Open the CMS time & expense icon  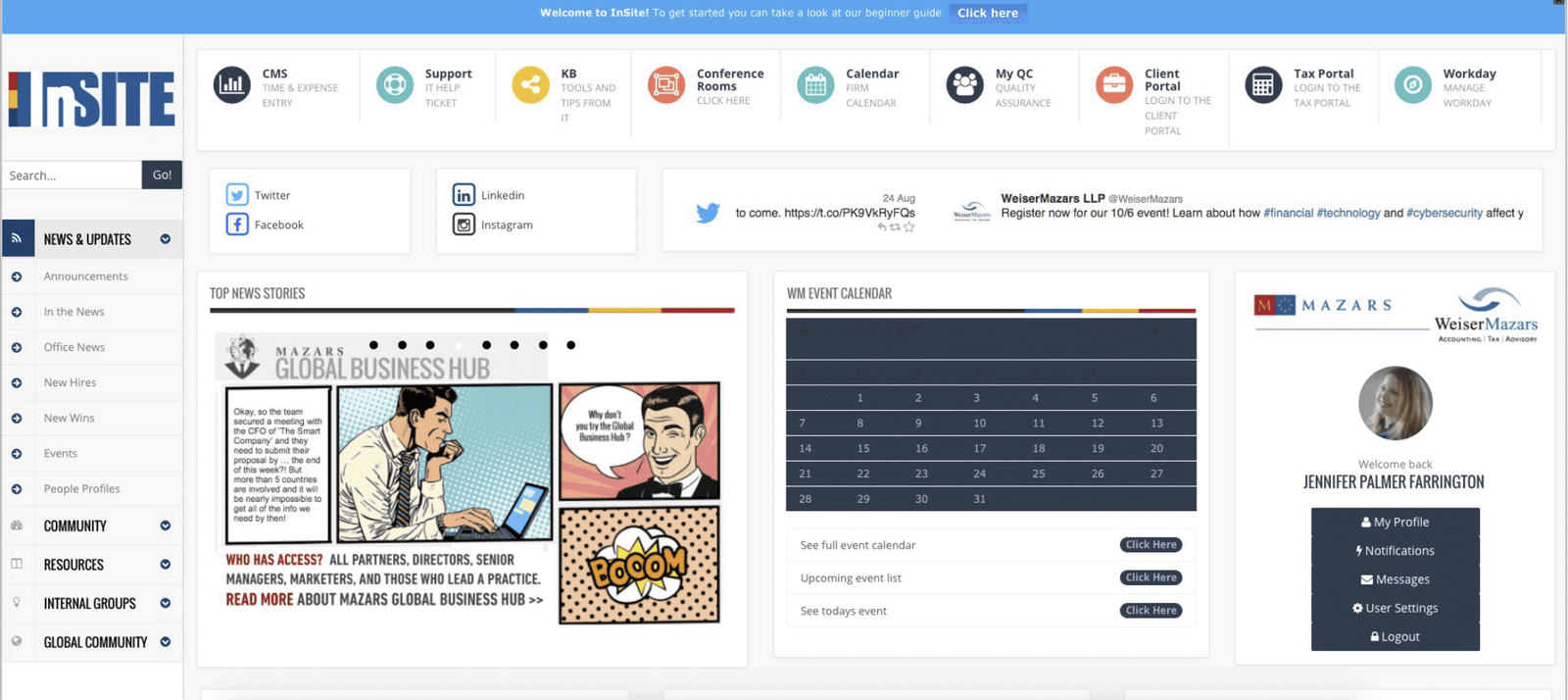[232, 85]
